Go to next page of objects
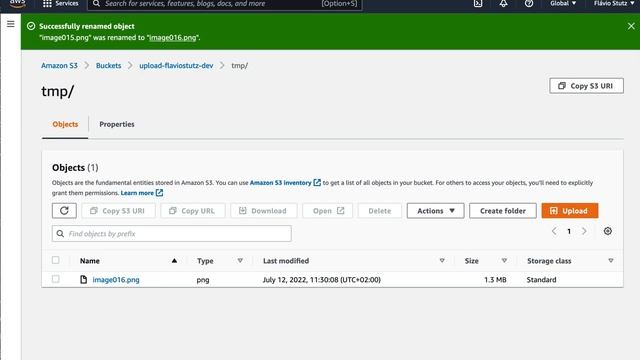The width and height of the screenshot is (640, 360). pyautogui.click(x=584, y=231)
